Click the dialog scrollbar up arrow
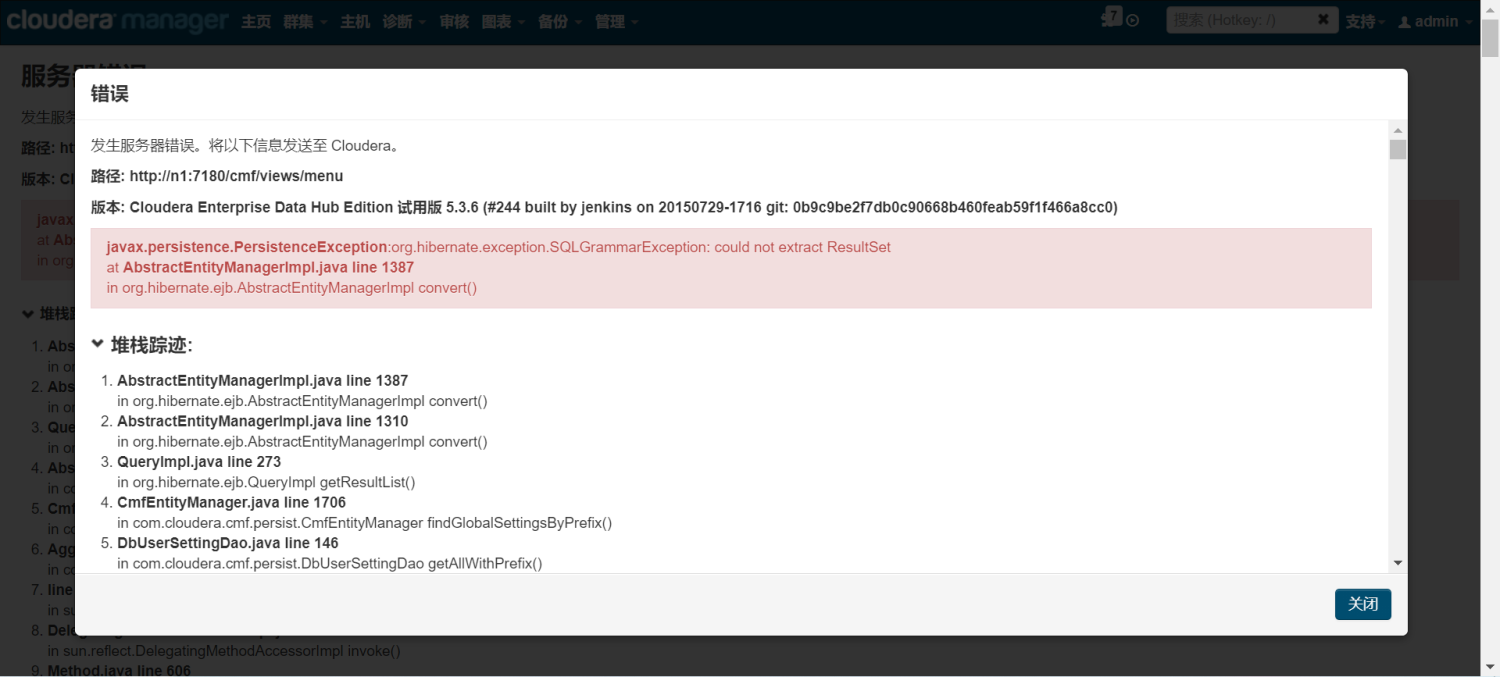This screenshot has width=1500, height=677. click(x=1398, y=130)
